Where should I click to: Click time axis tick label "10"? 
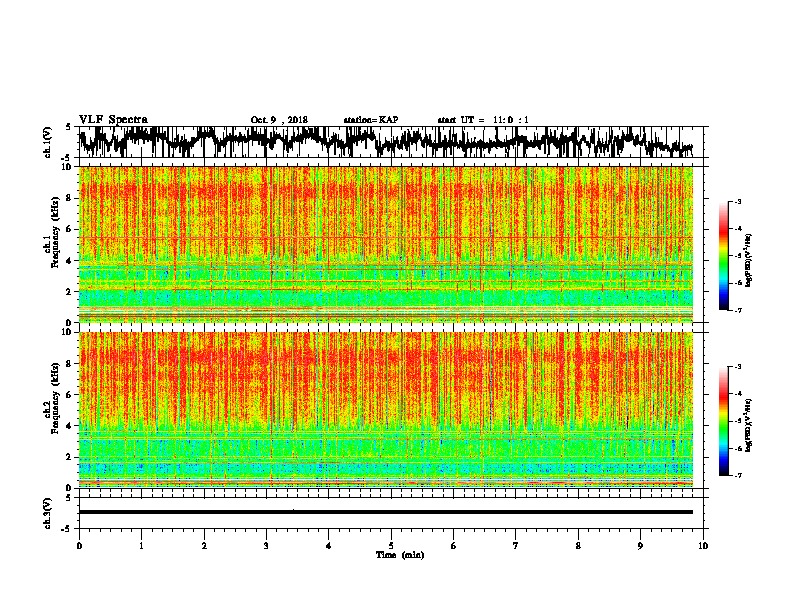point(703,546)
